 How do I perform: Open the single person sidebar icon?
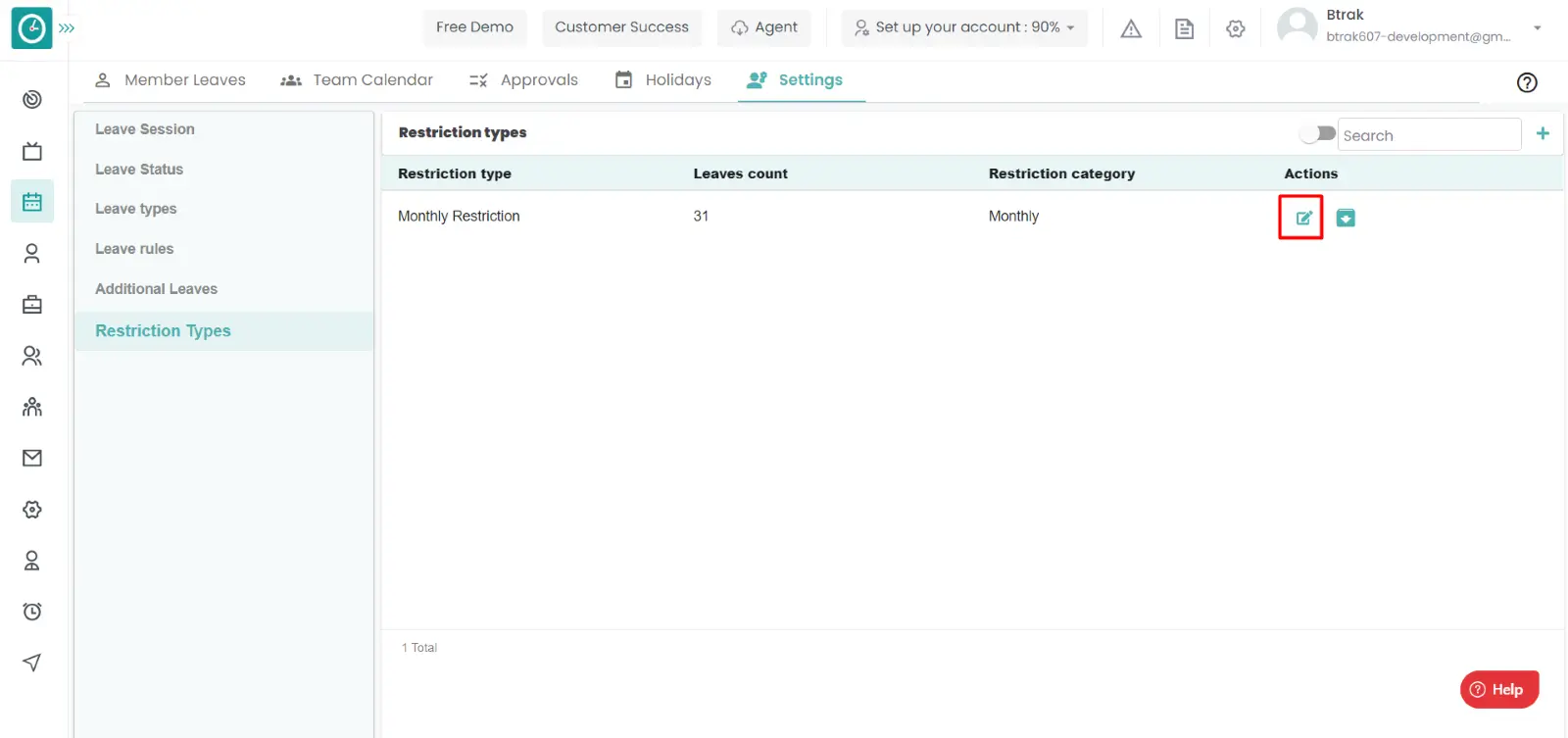pos(32,254)
